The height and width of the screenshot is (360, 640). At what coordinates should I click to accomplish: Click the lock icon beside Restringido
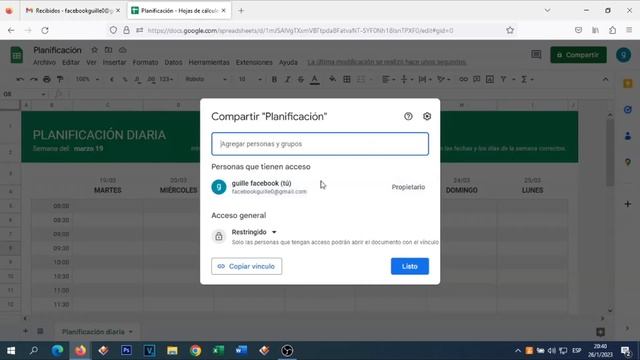[219, 236]
